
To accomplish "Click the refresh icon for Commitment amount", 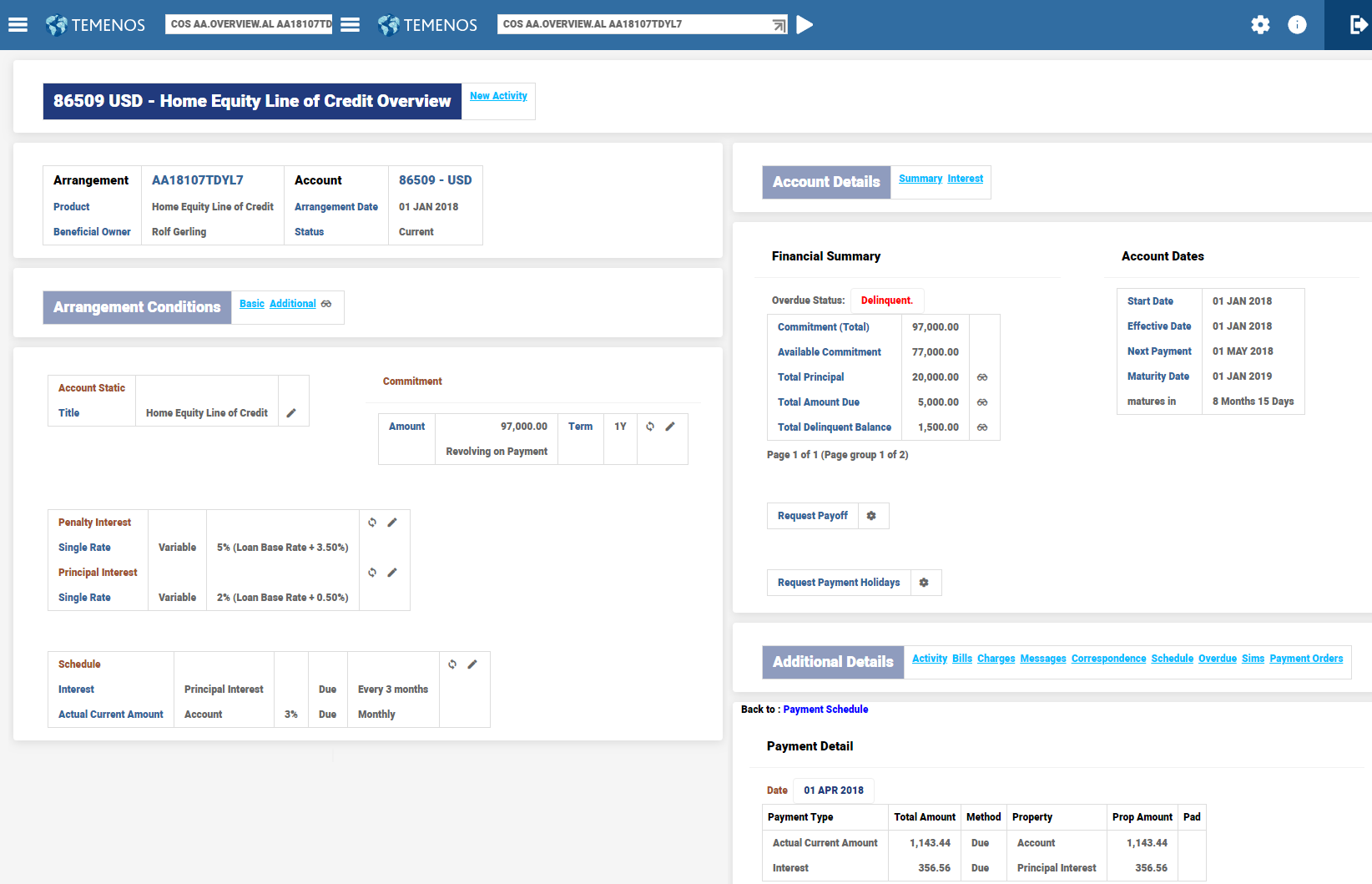I will coord(650,427).
